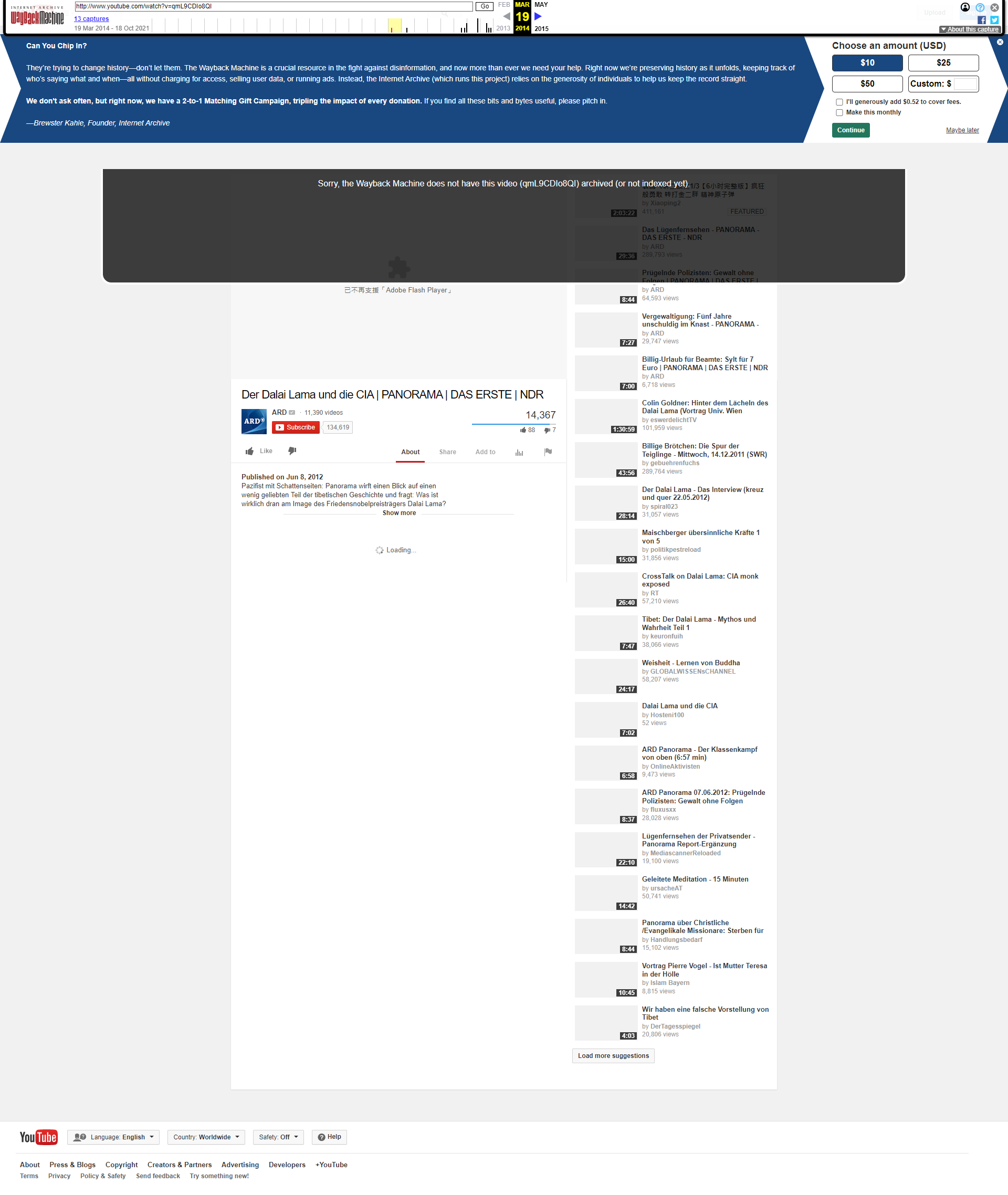Click the Try something new! link

[219, 1176]
